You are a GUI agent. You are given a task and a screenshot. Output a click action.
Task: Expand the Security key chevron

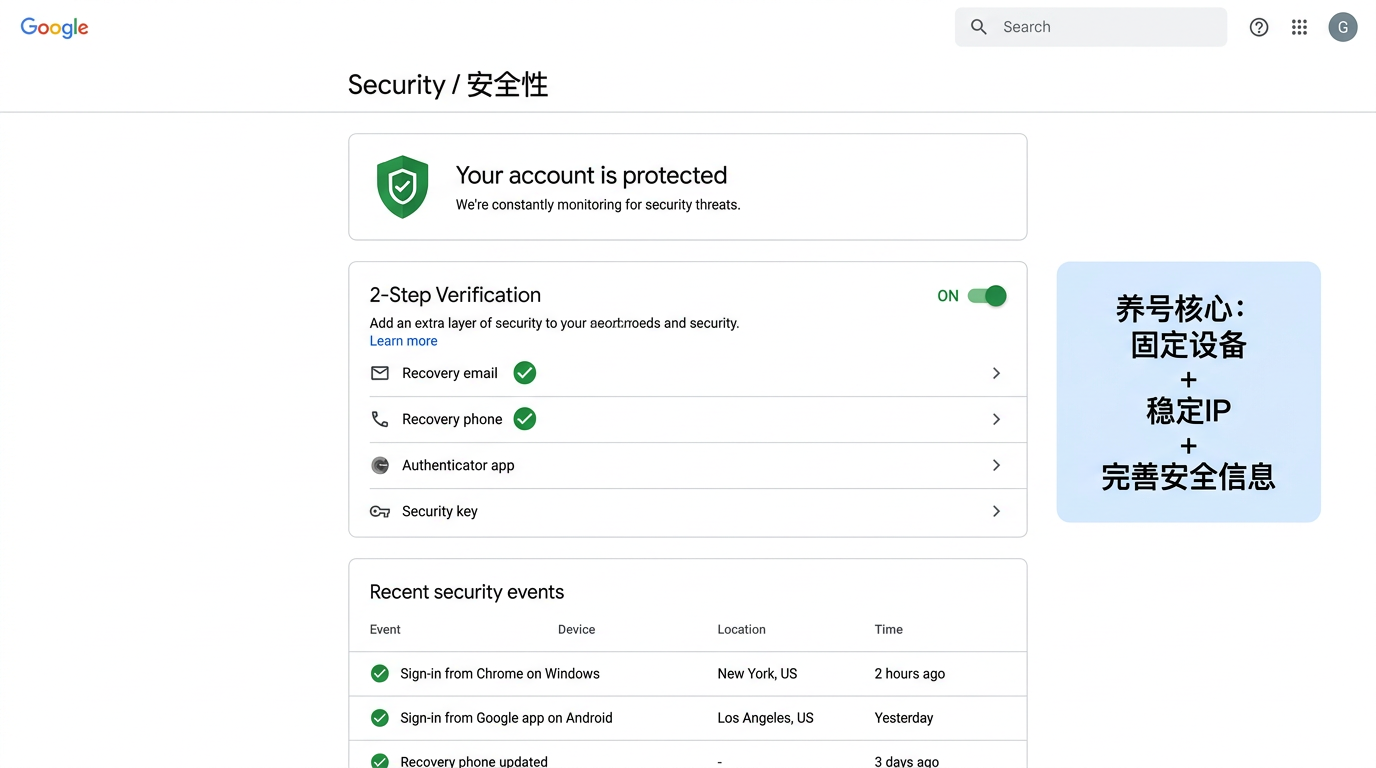tap(996, 511)
